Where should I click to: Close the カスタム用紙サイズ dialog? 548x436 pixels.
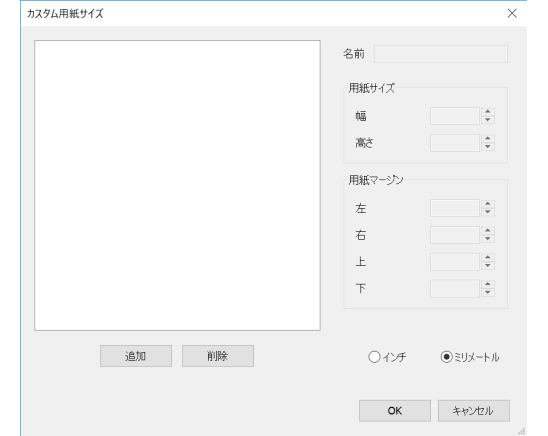point(512,13)
